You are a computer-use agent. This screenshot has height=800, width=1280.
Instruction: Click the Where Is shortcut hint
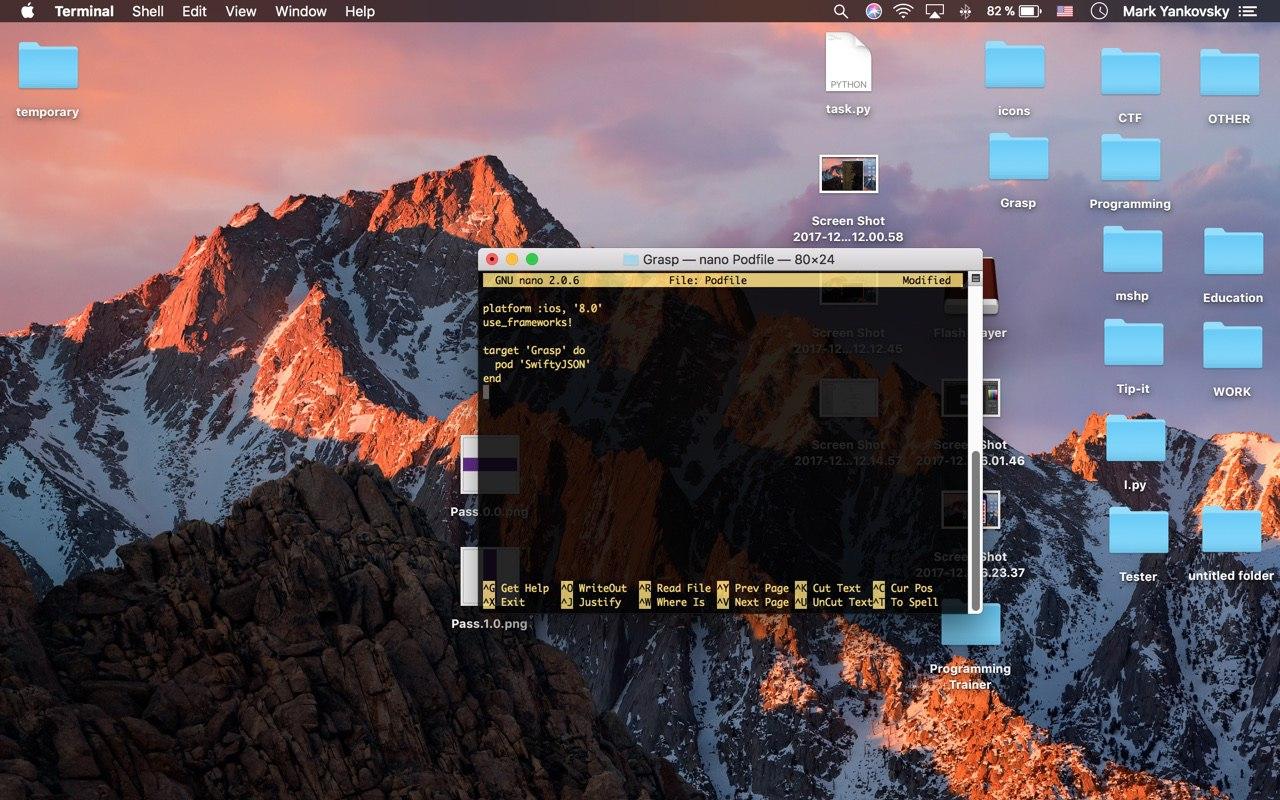click(x=672, y=602)
